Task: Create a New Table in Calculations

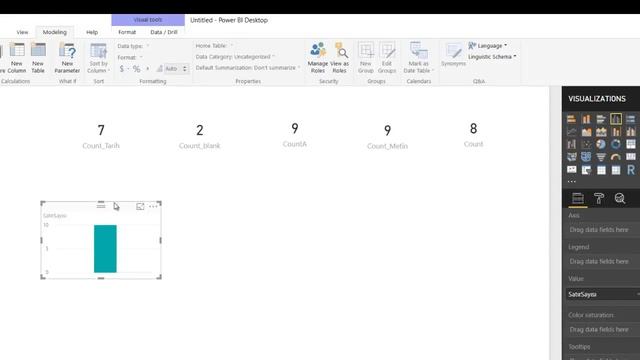Action: 38,58
